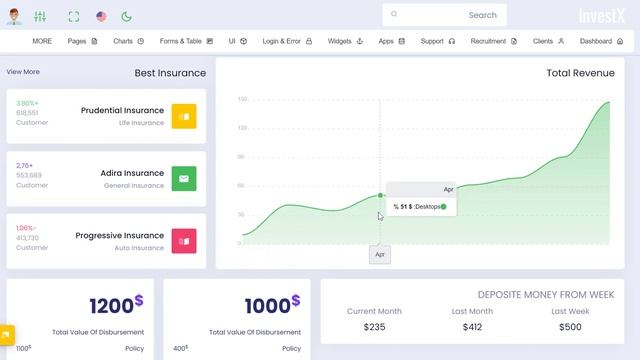Viewport: 640px width, 360px height.
Task: Click the Apr x-axis label box
Action: 380,255
